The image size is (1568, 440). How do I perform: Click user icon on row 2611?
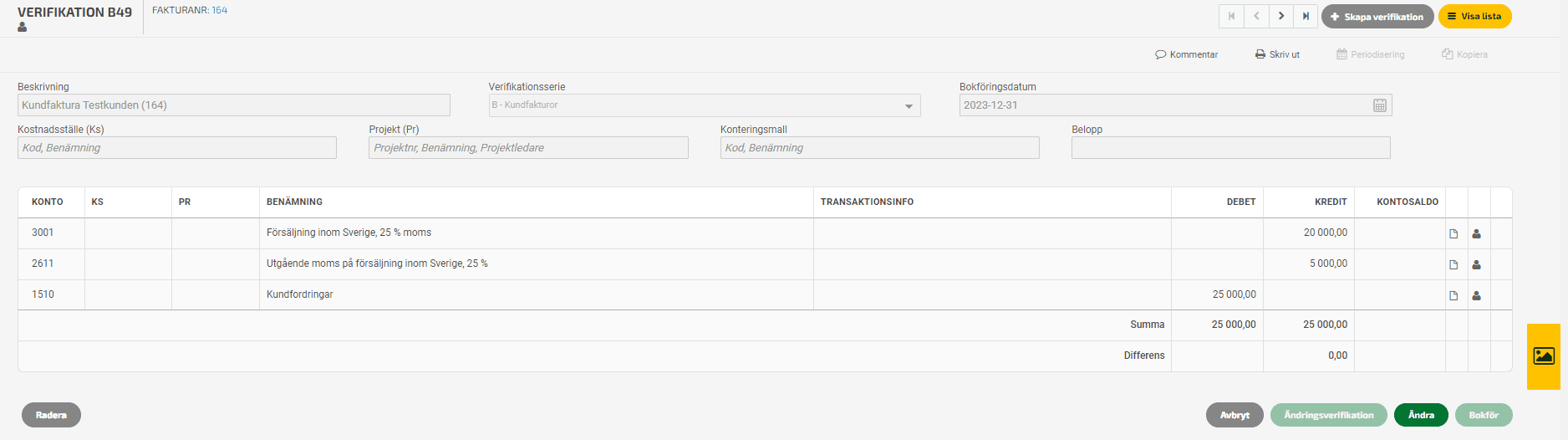pos(1477,264)
